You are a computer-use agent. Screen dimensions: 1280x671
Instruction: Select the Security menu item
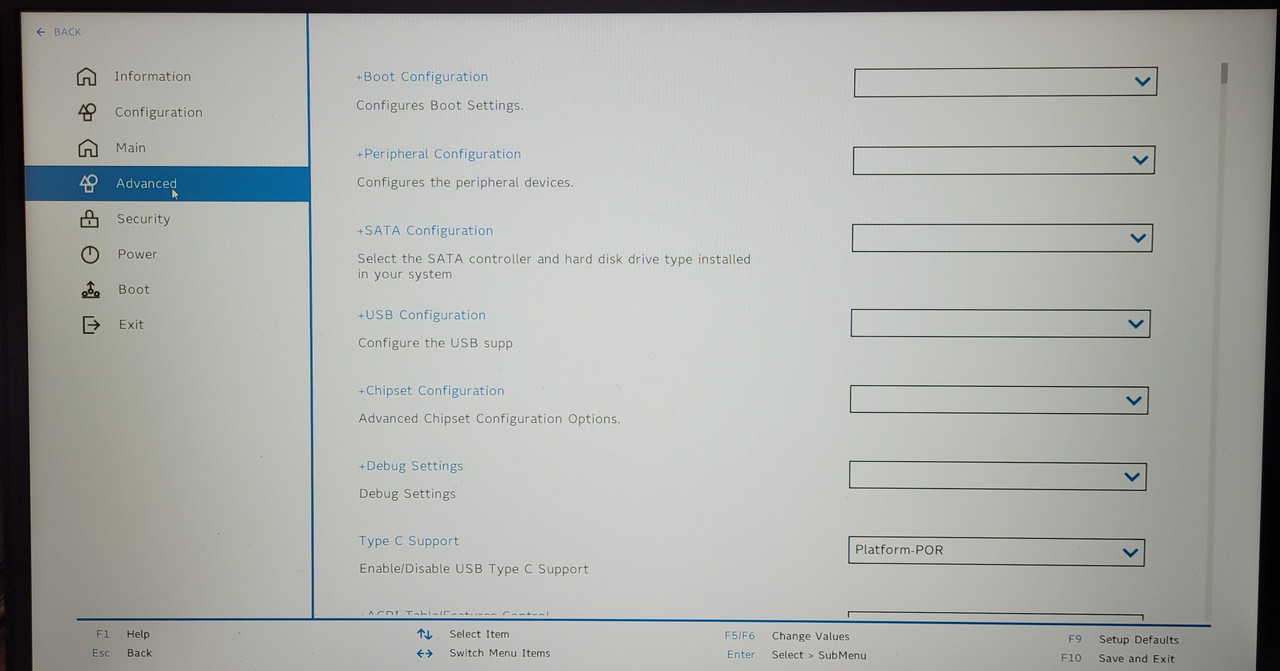click(x=143, y=219)
